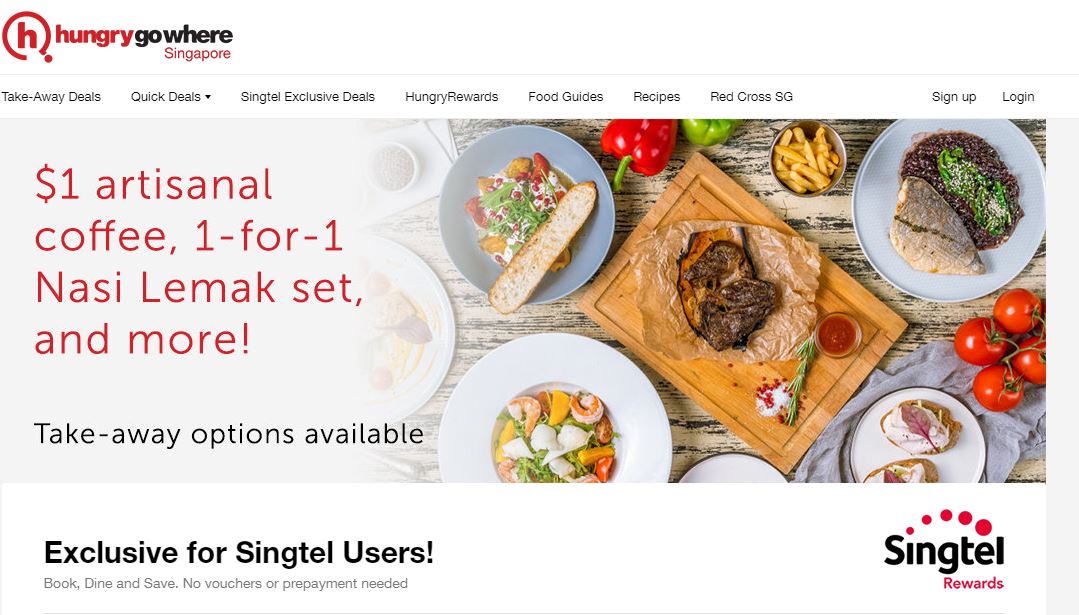Viewport: 1079px width, 615px height.
Task: Go to HungryRewards section
Action: [451, 97]
